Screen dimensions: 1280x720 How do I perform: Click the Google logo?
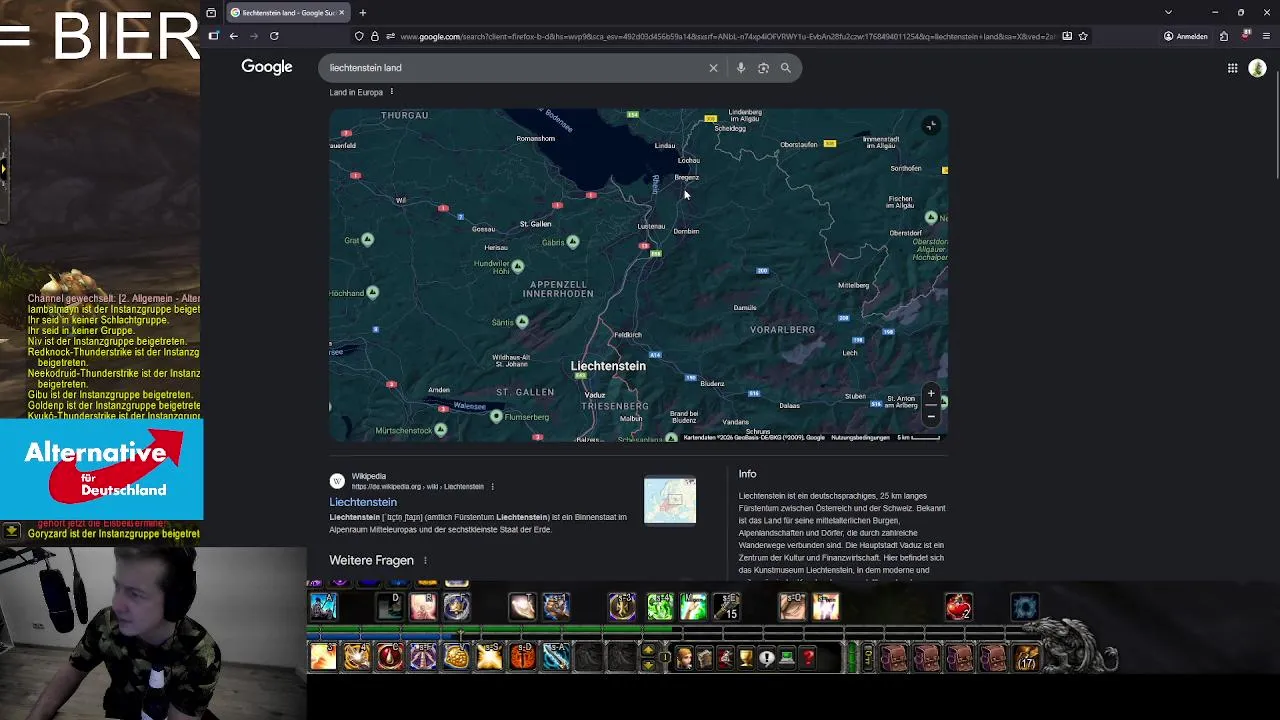(267, 67)
